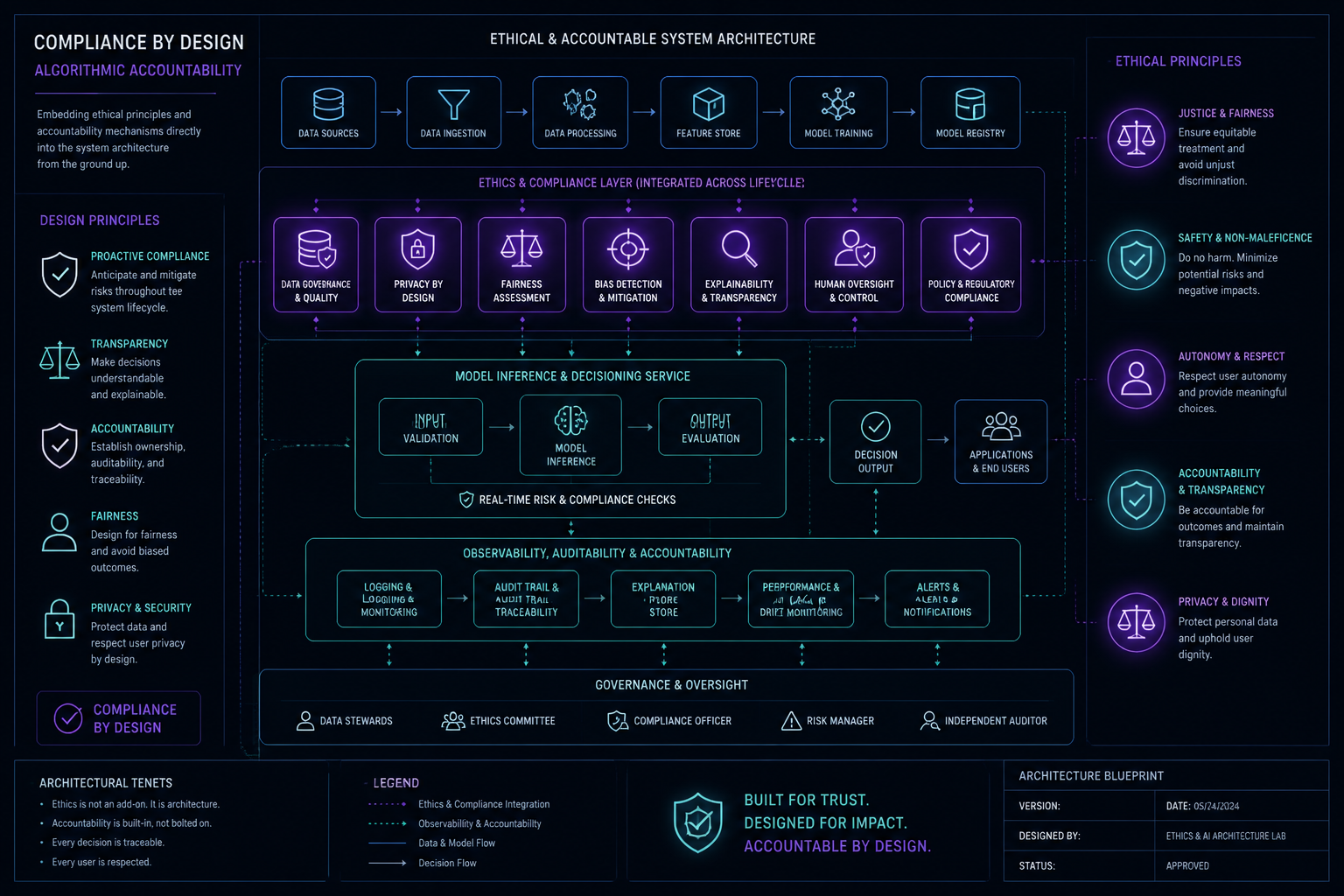Image resolution: width=1344 pixels, height=896 pixels.
Task: Select the Compliance Officer shield icon
Action: (618, 721)
